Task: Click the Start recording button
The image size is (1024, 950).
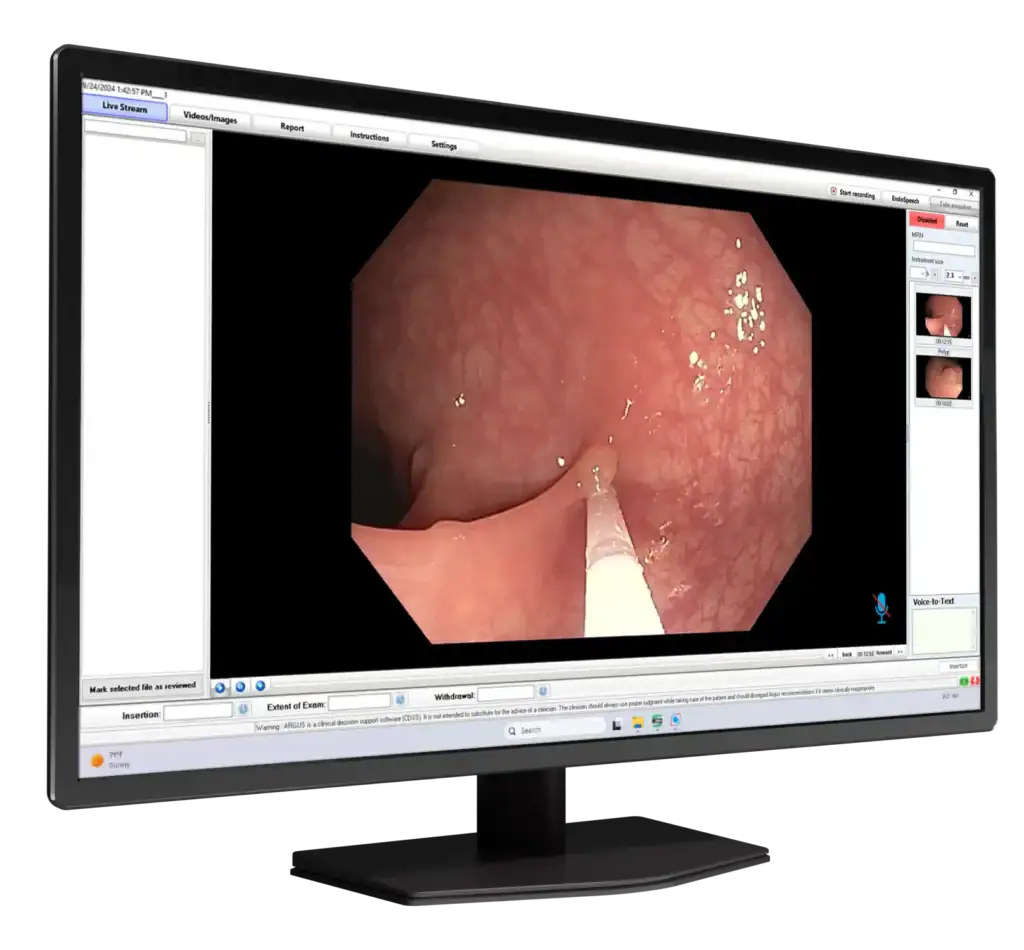Action: 852,193
